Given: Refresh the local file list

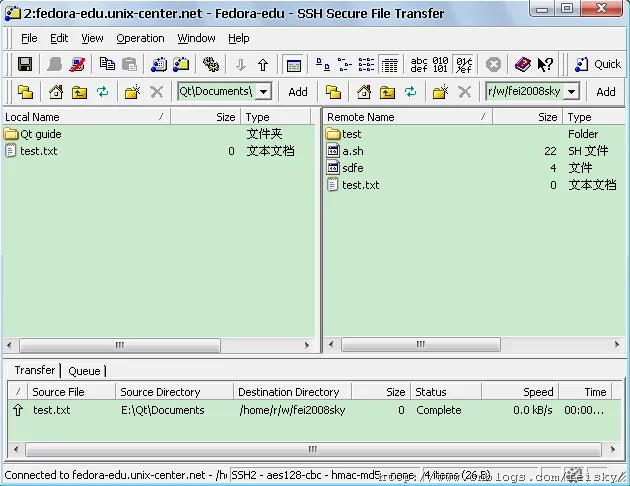Looking at the screenshot, I should click(102, 92).
